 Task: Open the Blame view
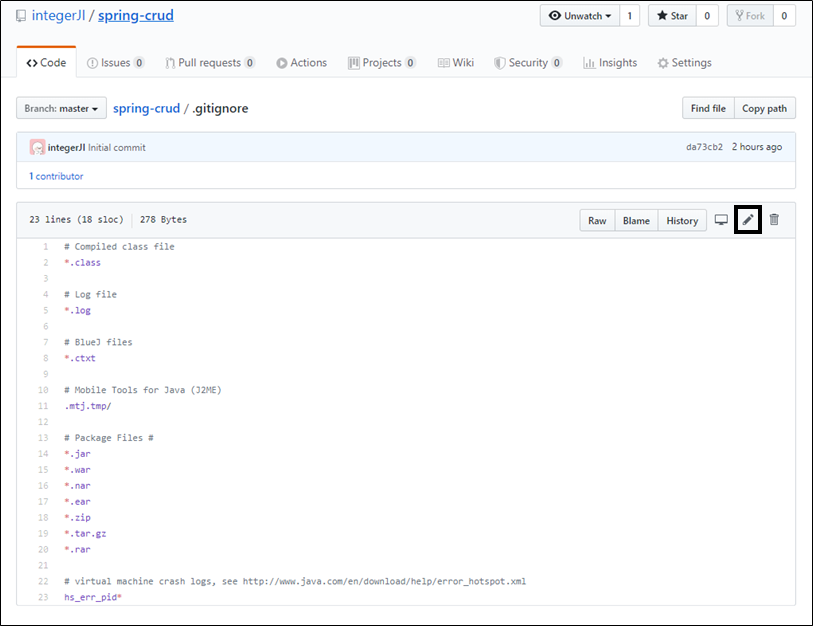(x=636, y=220)
